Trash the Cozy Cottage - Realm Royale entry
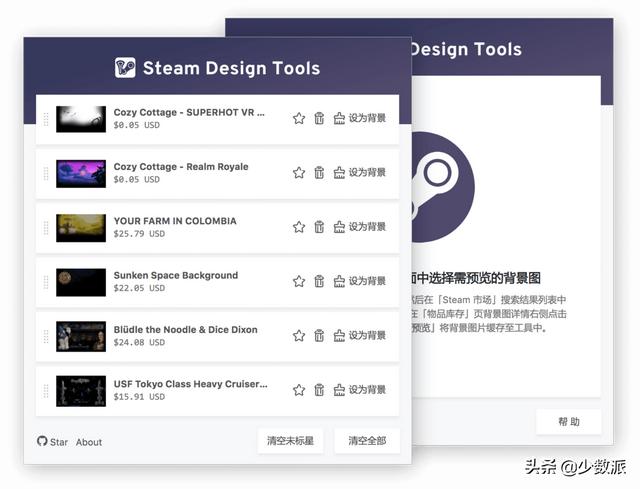640x489 pixels. pos(319,172)
